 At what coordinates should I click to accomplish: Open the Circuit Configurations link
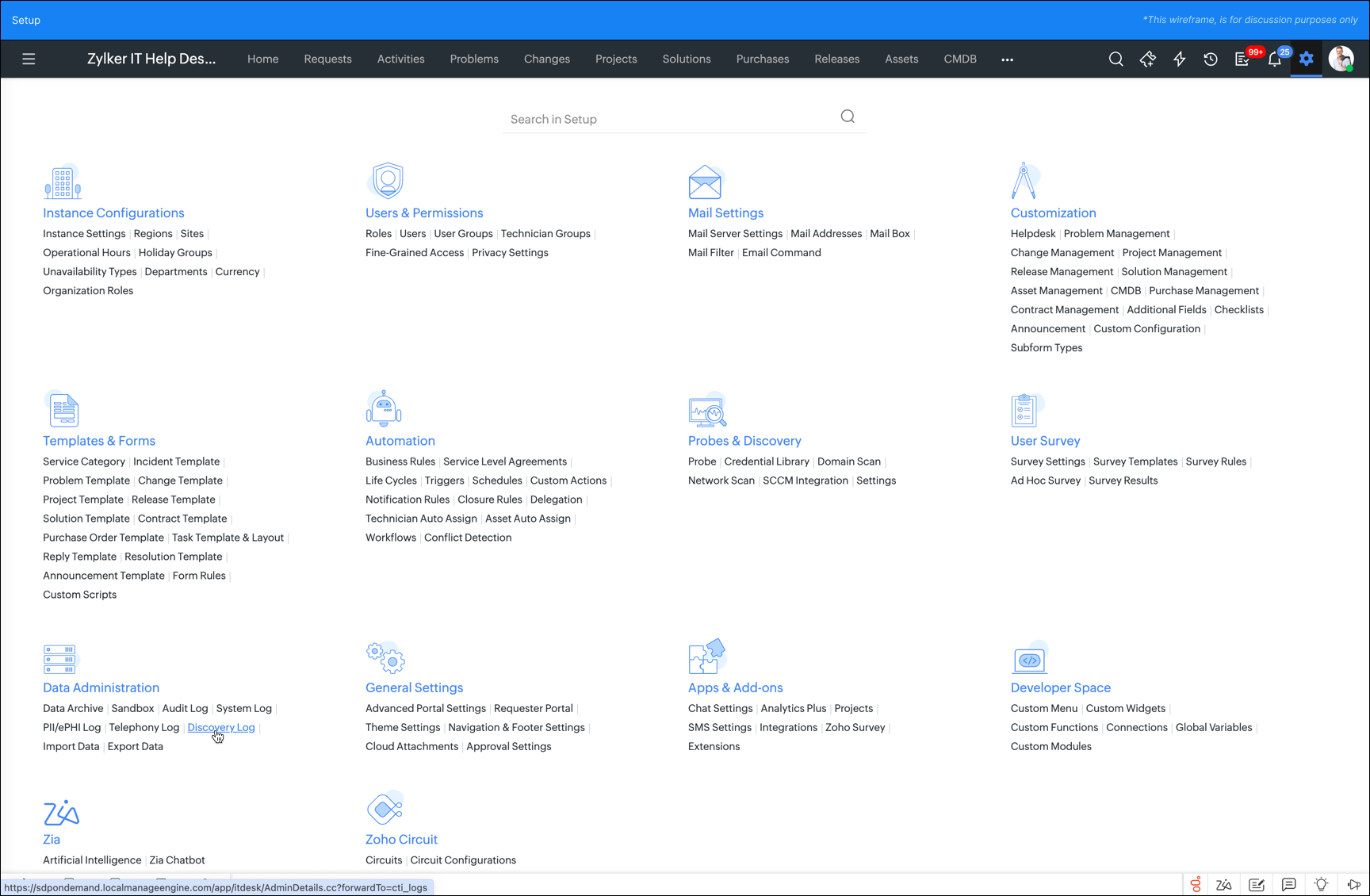(x=463, y=860)
